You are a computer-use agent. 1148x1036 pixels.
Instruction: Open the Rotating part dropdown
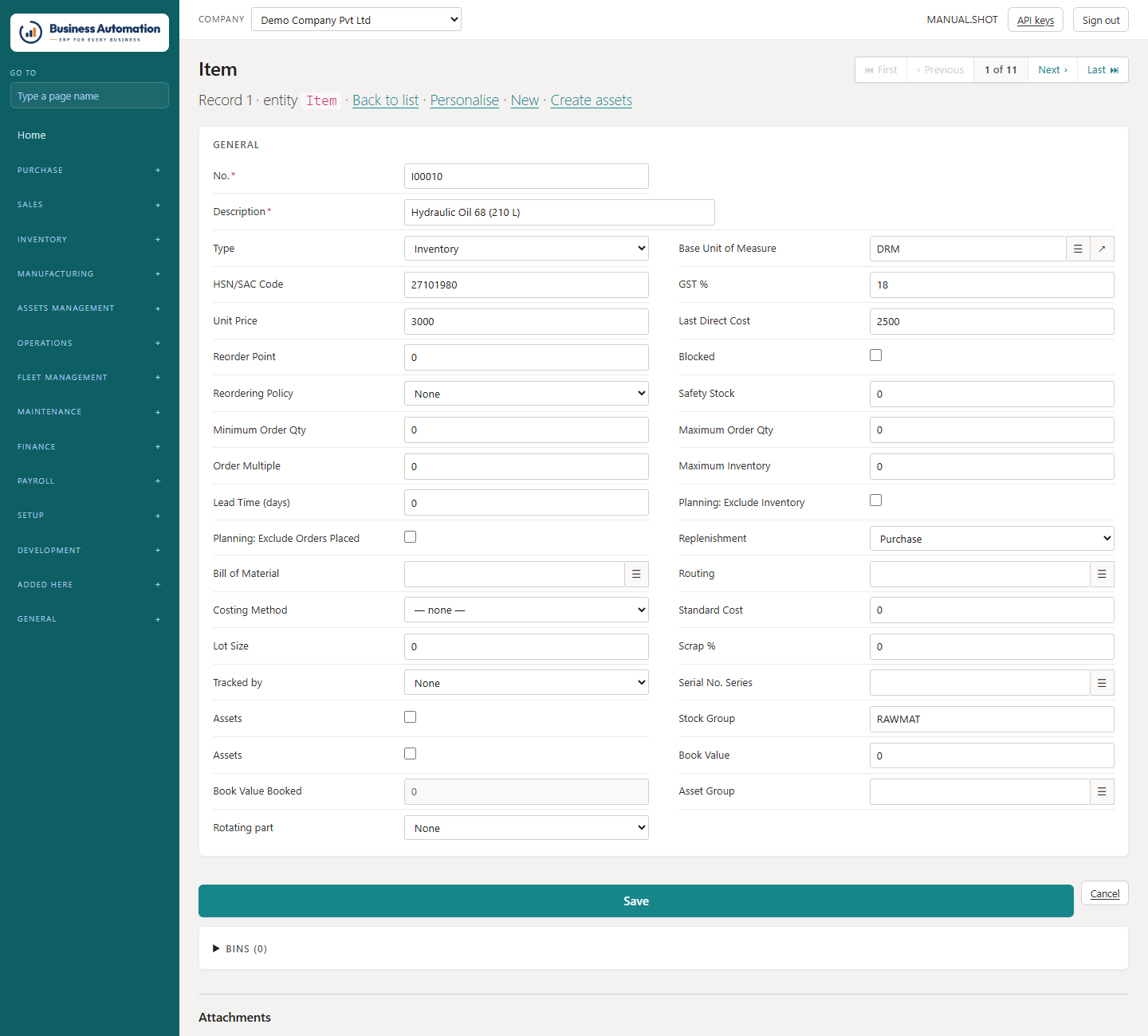point(526,828)
